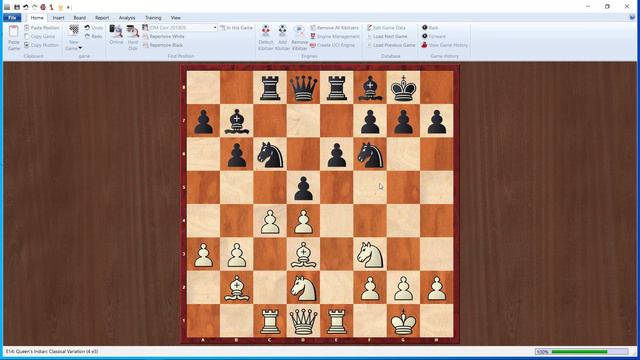This screenshot has width=640, height=360.
Task: Click the 100% zoom label in status bar
Action: 542,351
